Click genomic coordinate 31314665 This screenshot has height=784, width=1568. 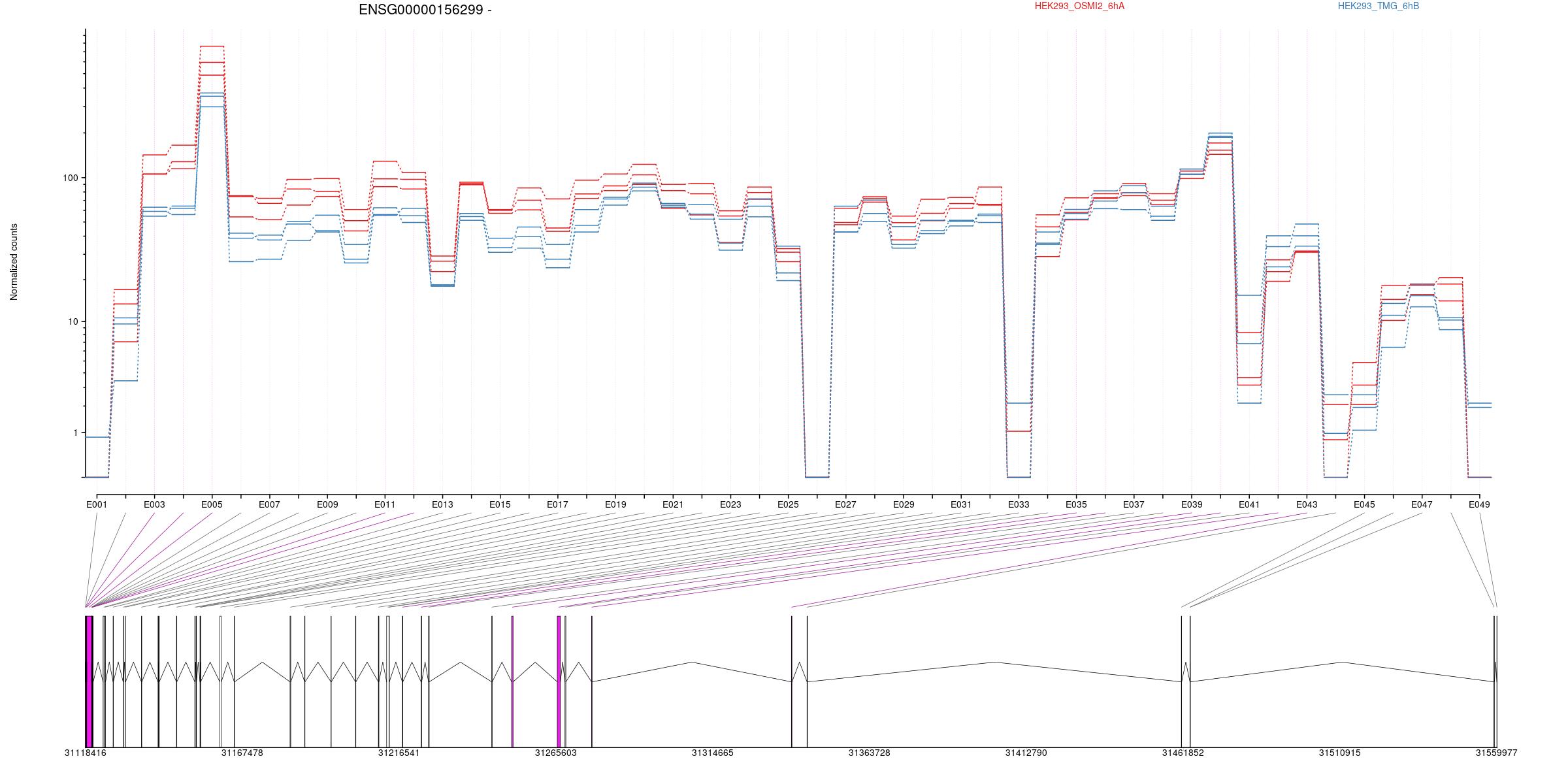pos(712,753)
